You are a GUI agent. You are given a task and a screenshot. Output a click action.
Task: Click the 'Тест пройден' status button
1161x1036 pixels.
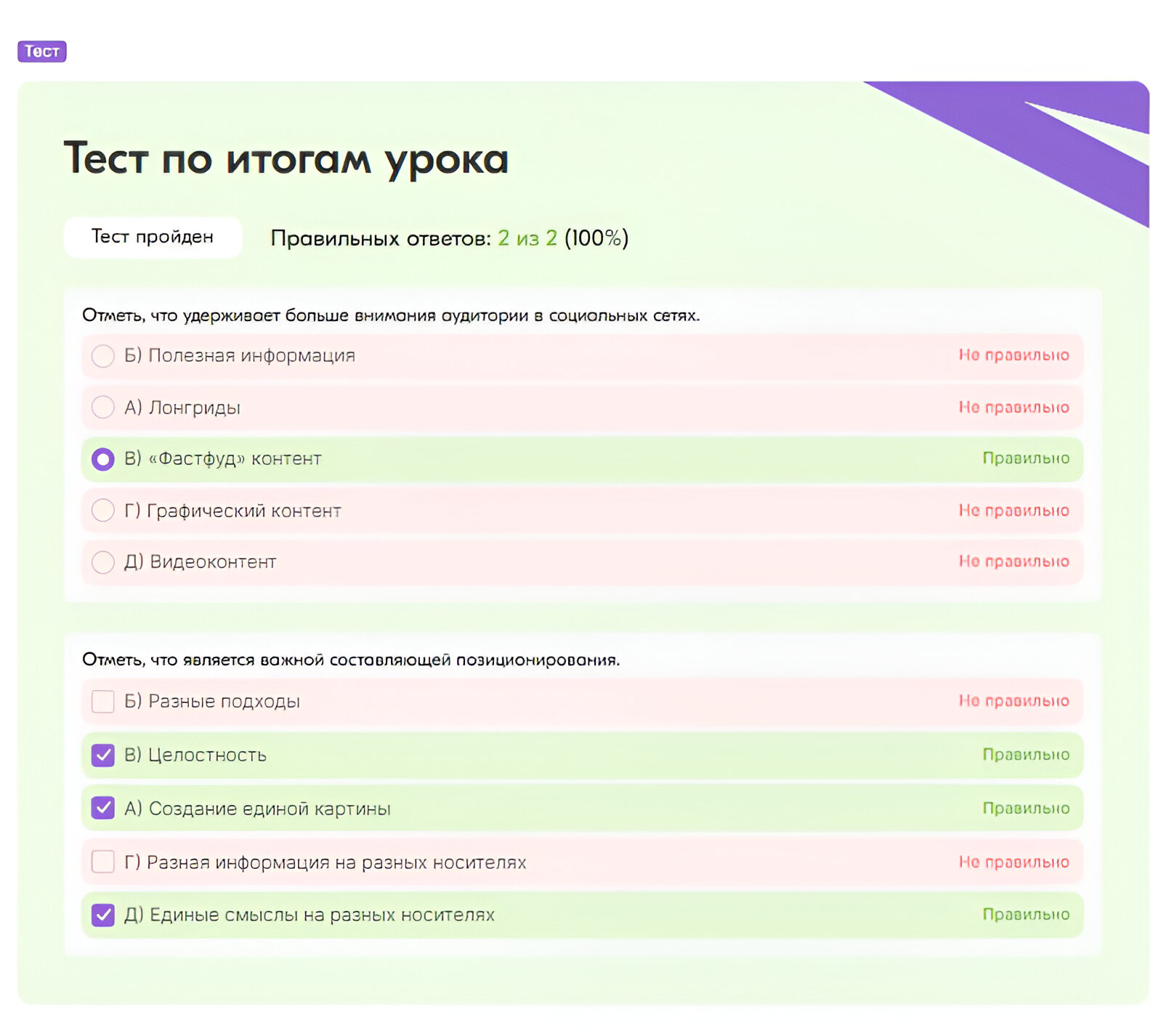[x=153, y=237]
